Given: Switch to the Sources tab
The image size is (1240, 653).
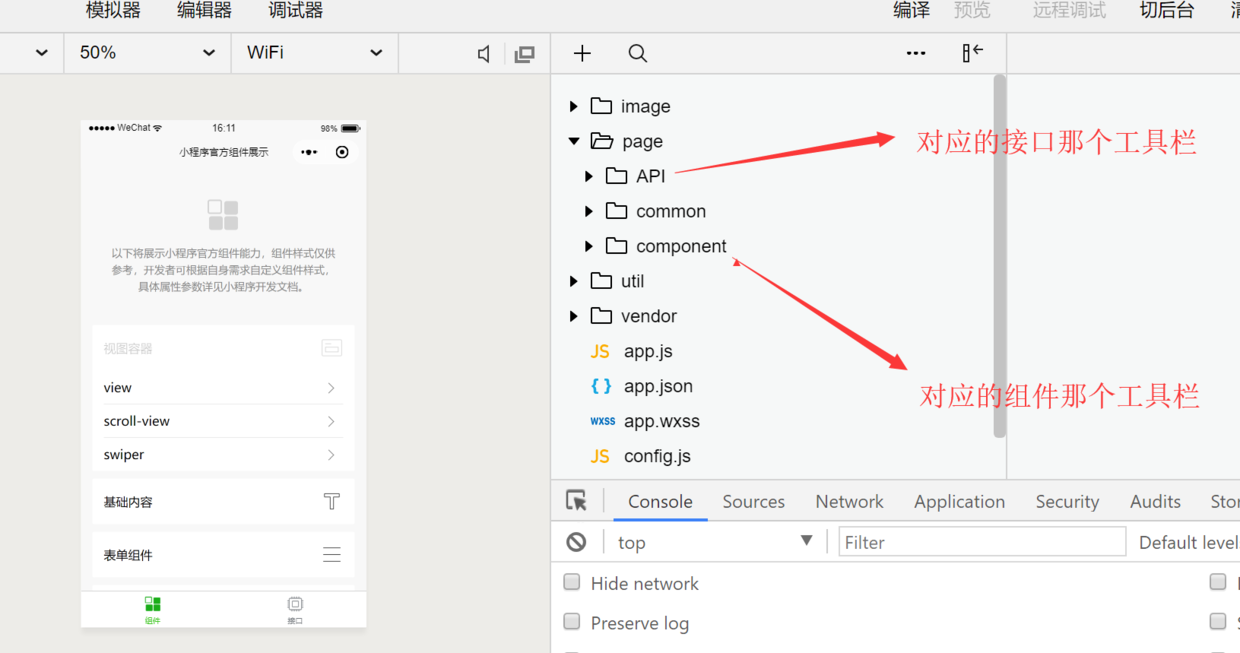Looking at the screenshot, I should pyautogui.click(x=753, y=501).
